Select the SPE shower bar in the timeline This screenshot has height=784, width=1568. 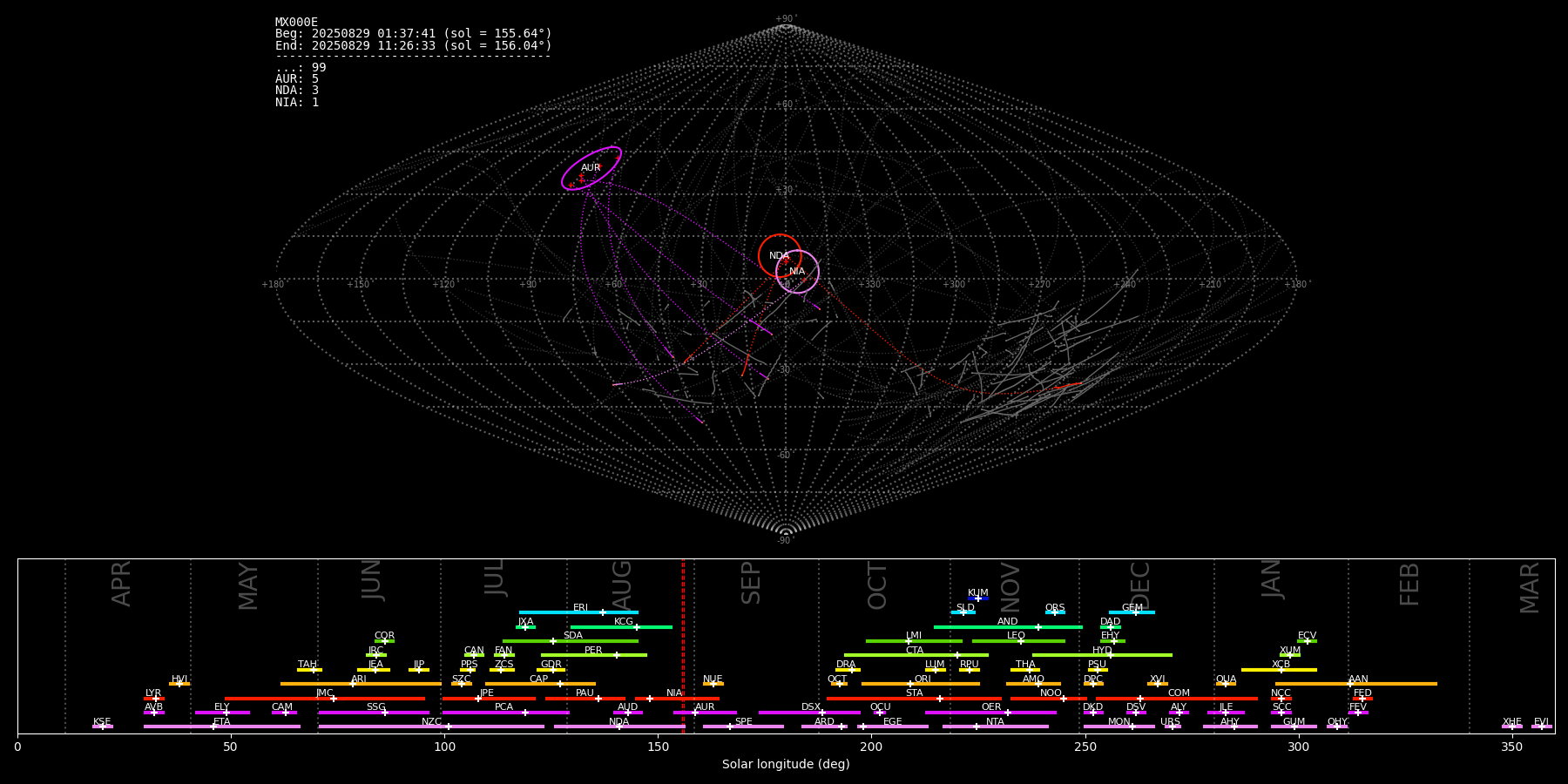[x=743, y=727]
